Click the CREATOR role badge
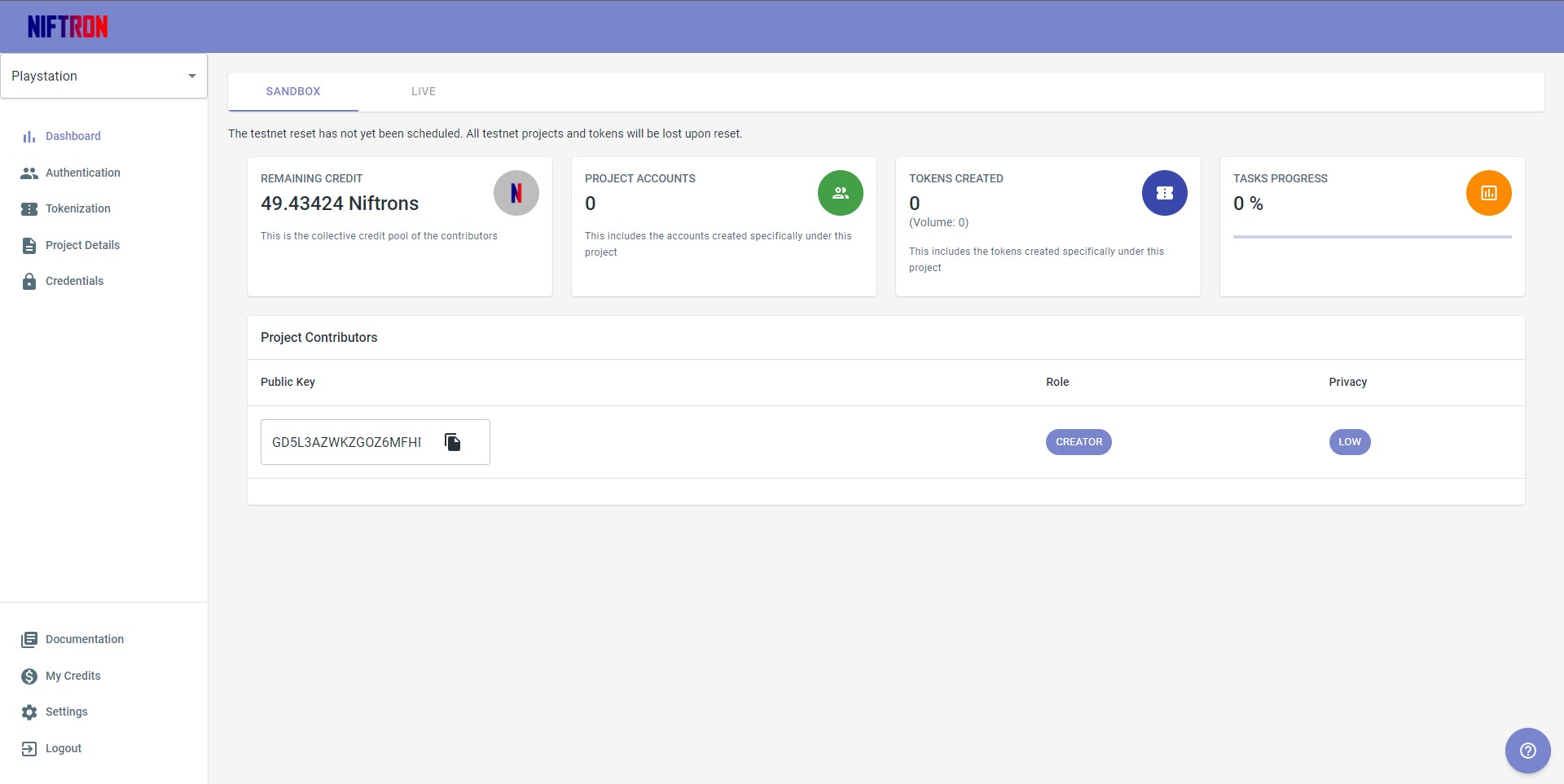This screenshot has height=784, width=1564. click(1079, 442)
